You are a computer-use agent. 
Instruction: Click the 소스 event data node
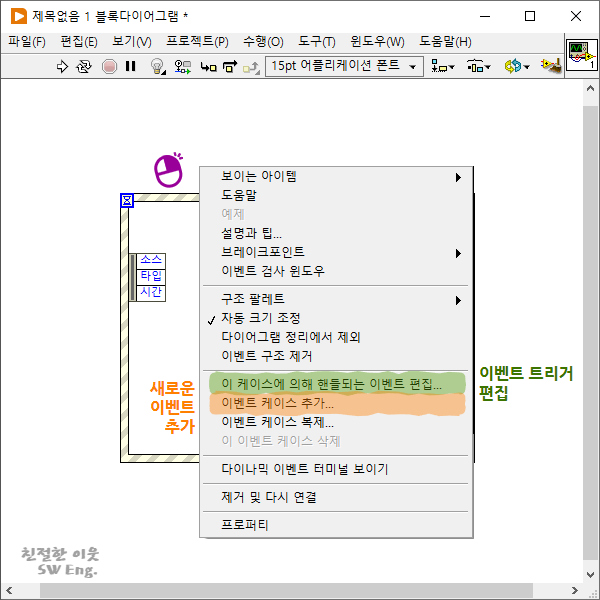tap(151, 261)
